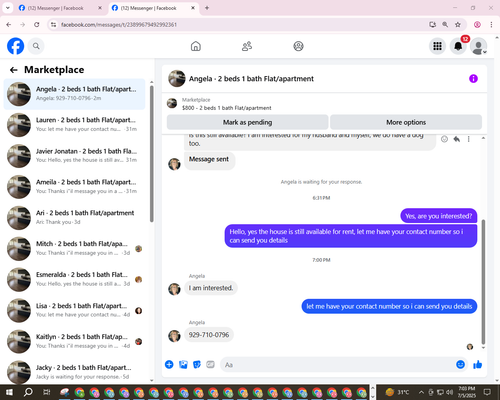Open conversation information purple icon
The height and width of the screenshot is (400, 500).
473,79
